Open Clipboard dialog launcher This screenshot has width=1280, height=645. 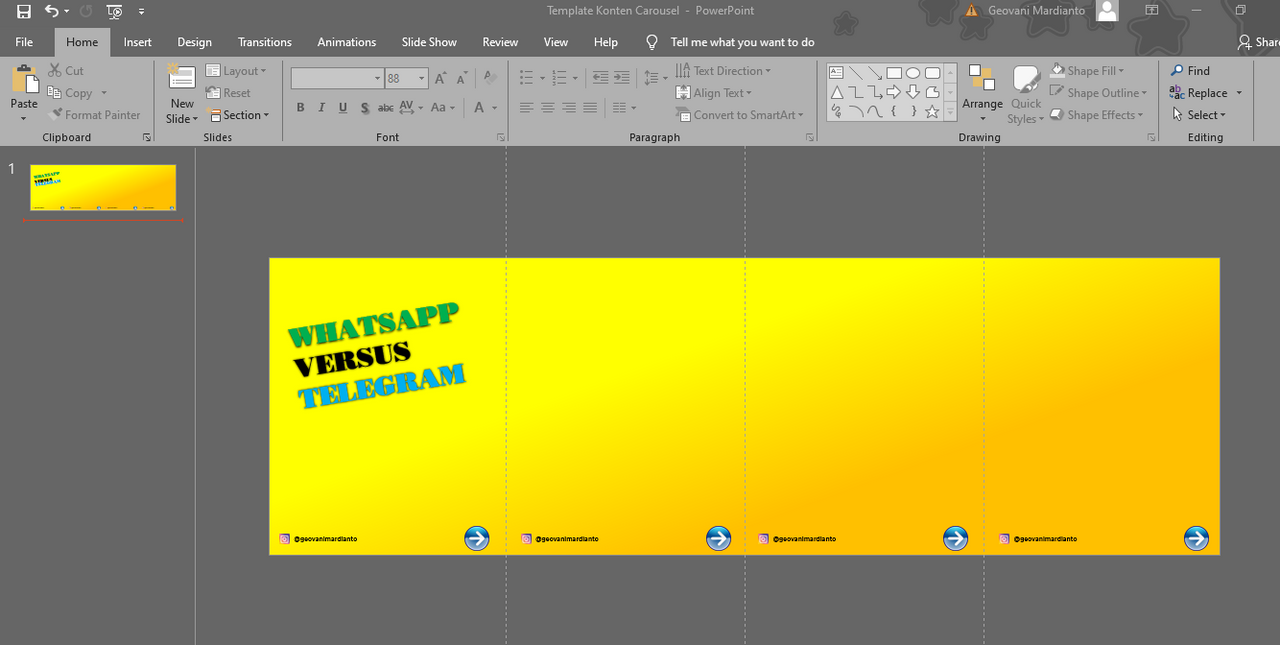tap(147, 138)
